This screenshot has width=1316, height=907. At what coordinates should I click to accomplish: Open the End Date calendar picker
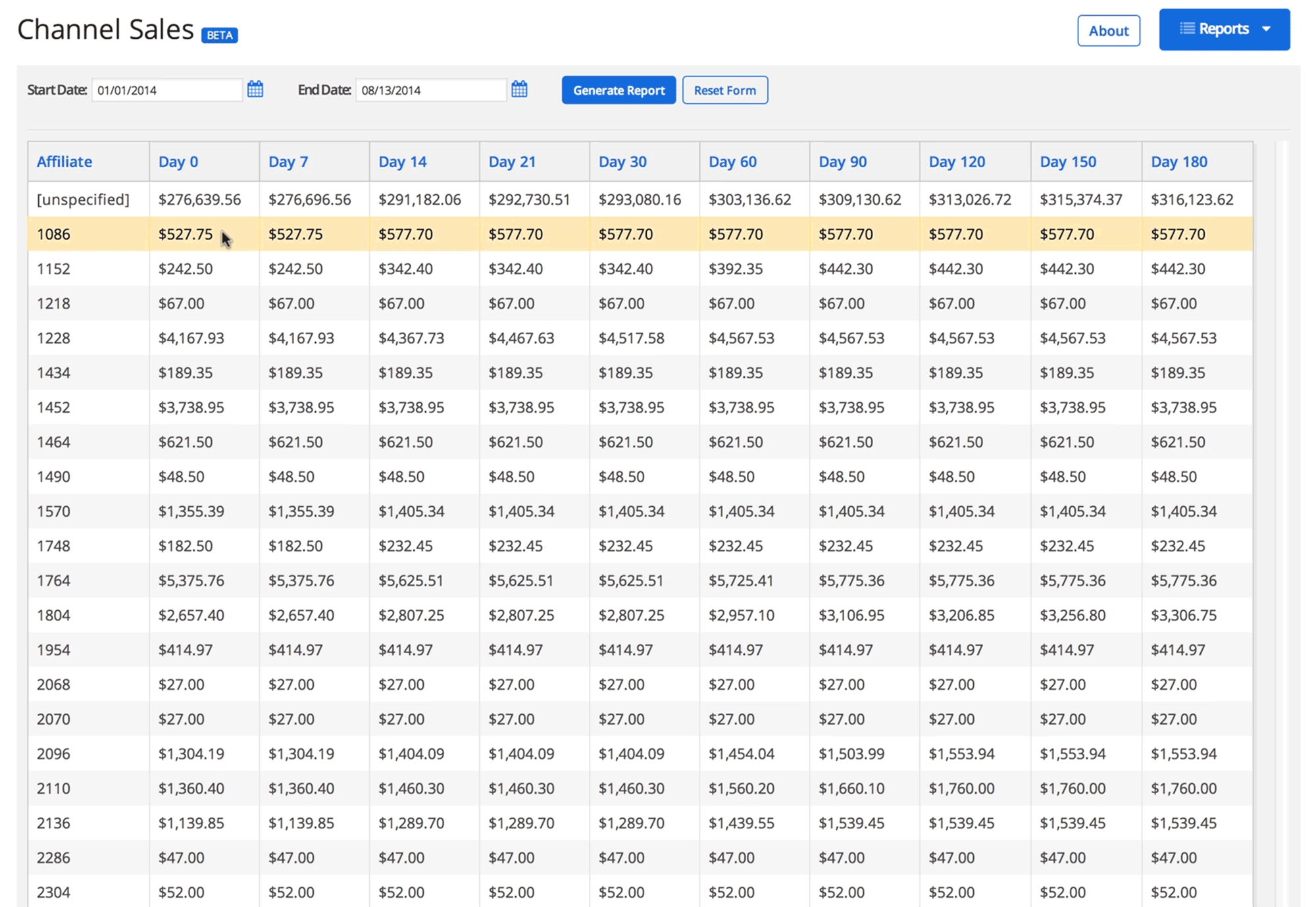(x=519, y=90)
